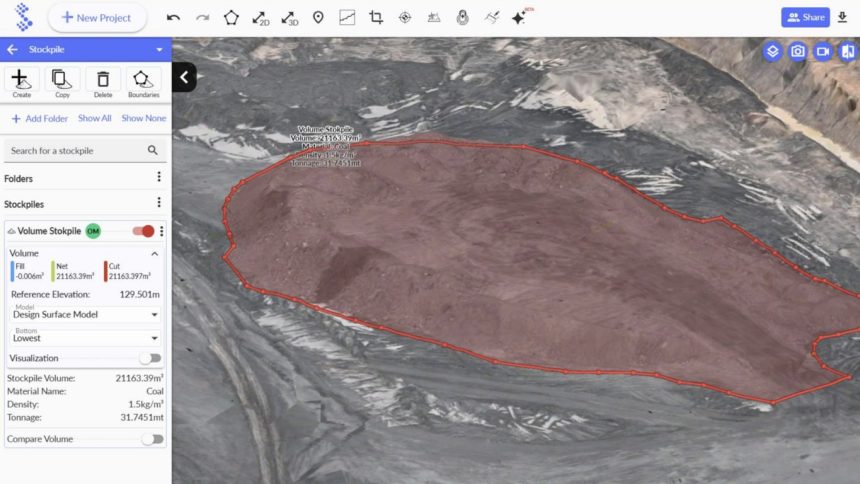Choose the location marker pin tool
The height and width of the screenshot is (484, 860).
point(318,17)
